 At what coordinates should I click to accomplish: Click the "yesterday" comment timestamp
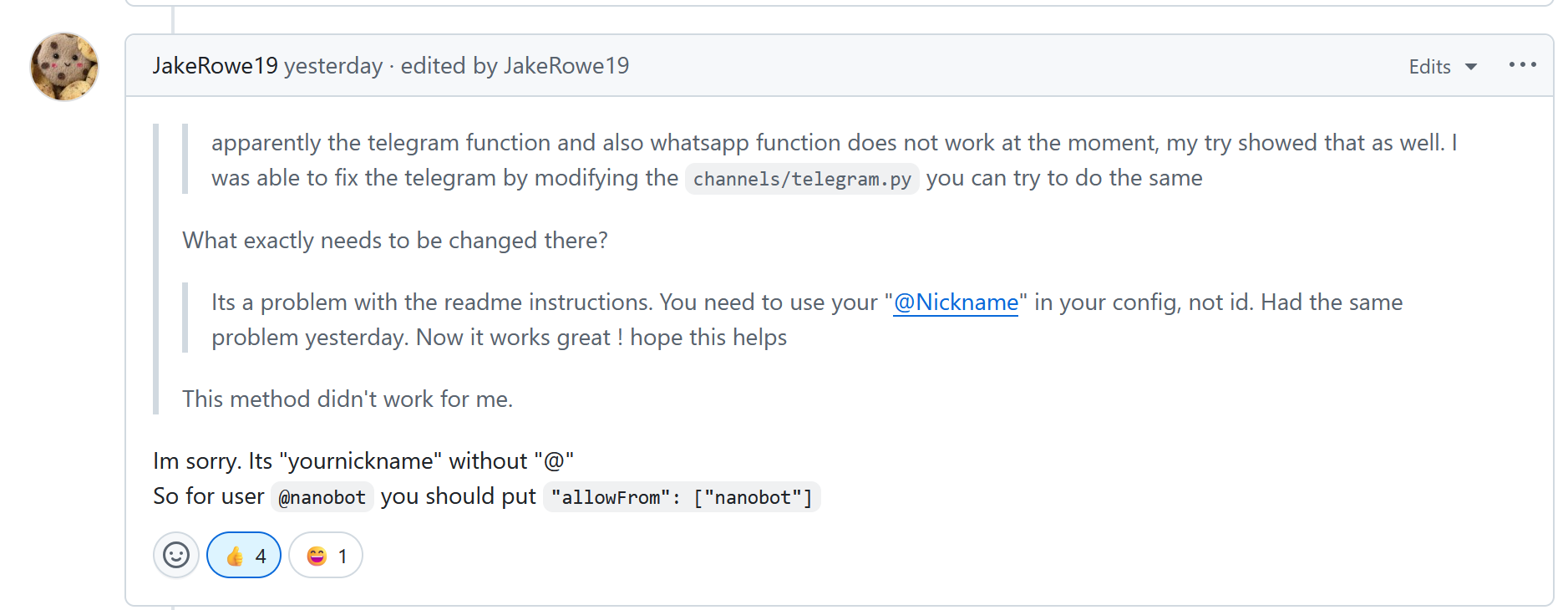tap(333, 66)
